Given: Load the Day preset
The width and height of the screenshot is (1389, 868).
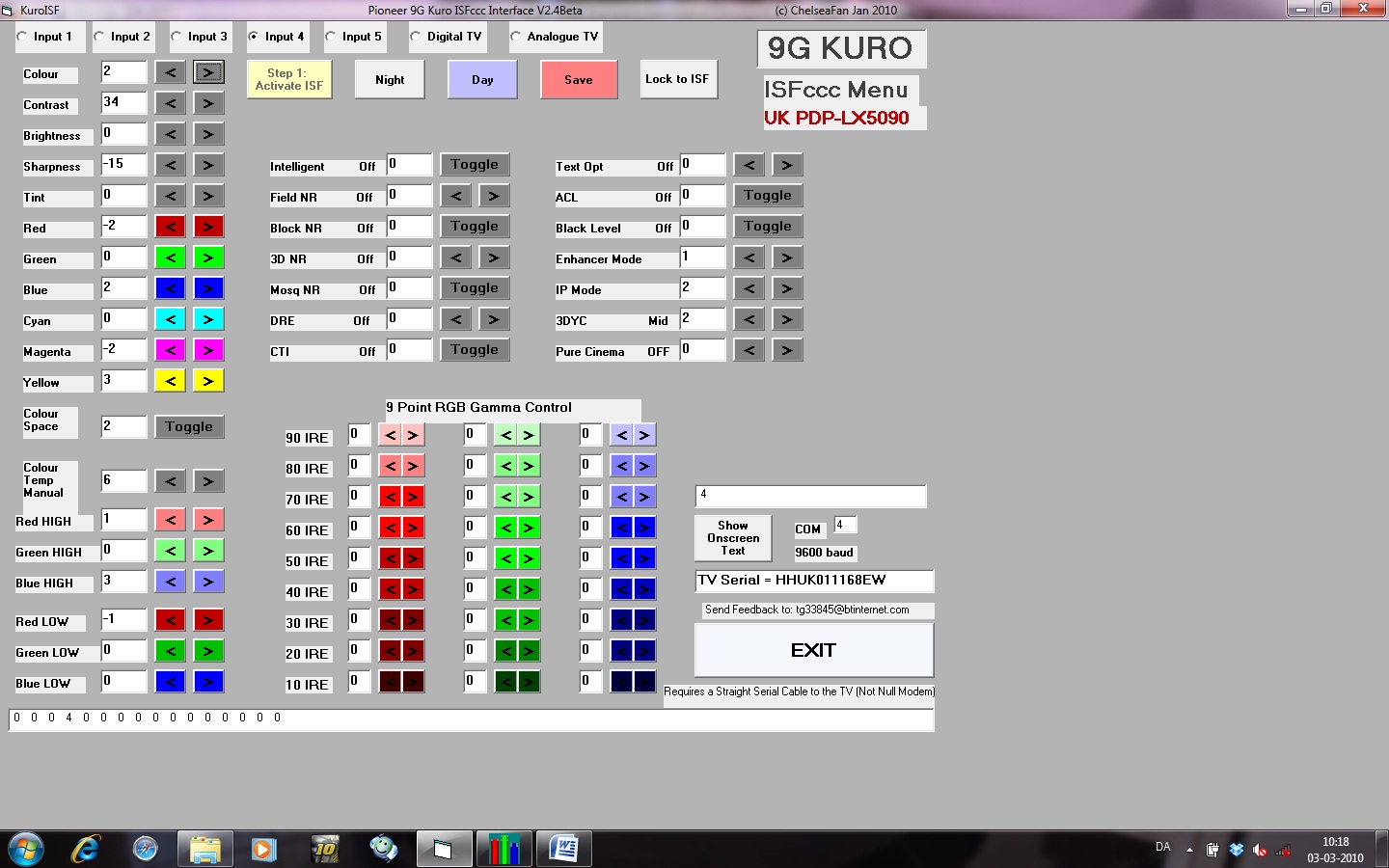Looking at the screenshot, I should pos(482,79).
